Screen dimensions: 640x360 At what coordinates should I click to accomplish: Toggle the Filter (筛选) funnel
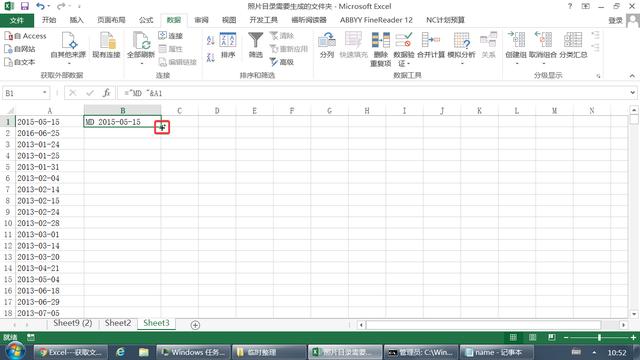[x=256, y=45]
